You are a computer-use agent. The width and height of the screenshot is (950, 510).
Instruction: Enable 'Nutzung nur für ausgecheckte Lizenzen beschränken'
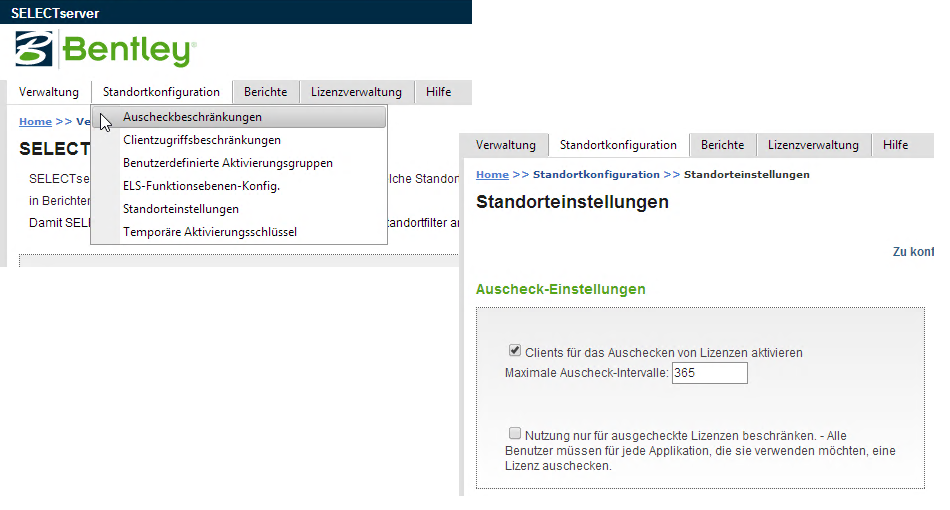click(x=515, y=433)
